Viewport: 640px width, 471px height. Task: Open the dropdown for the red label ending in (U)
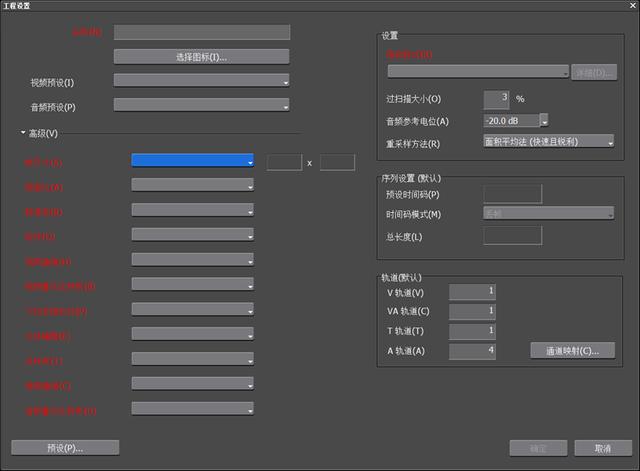[x=192, y=409]
